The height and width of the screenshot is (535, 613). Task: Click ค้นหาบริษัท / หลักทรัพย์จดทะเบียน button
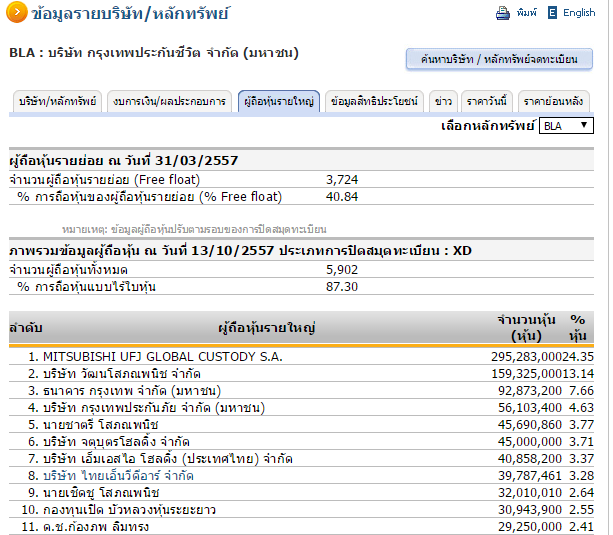[x=499, y=59]
